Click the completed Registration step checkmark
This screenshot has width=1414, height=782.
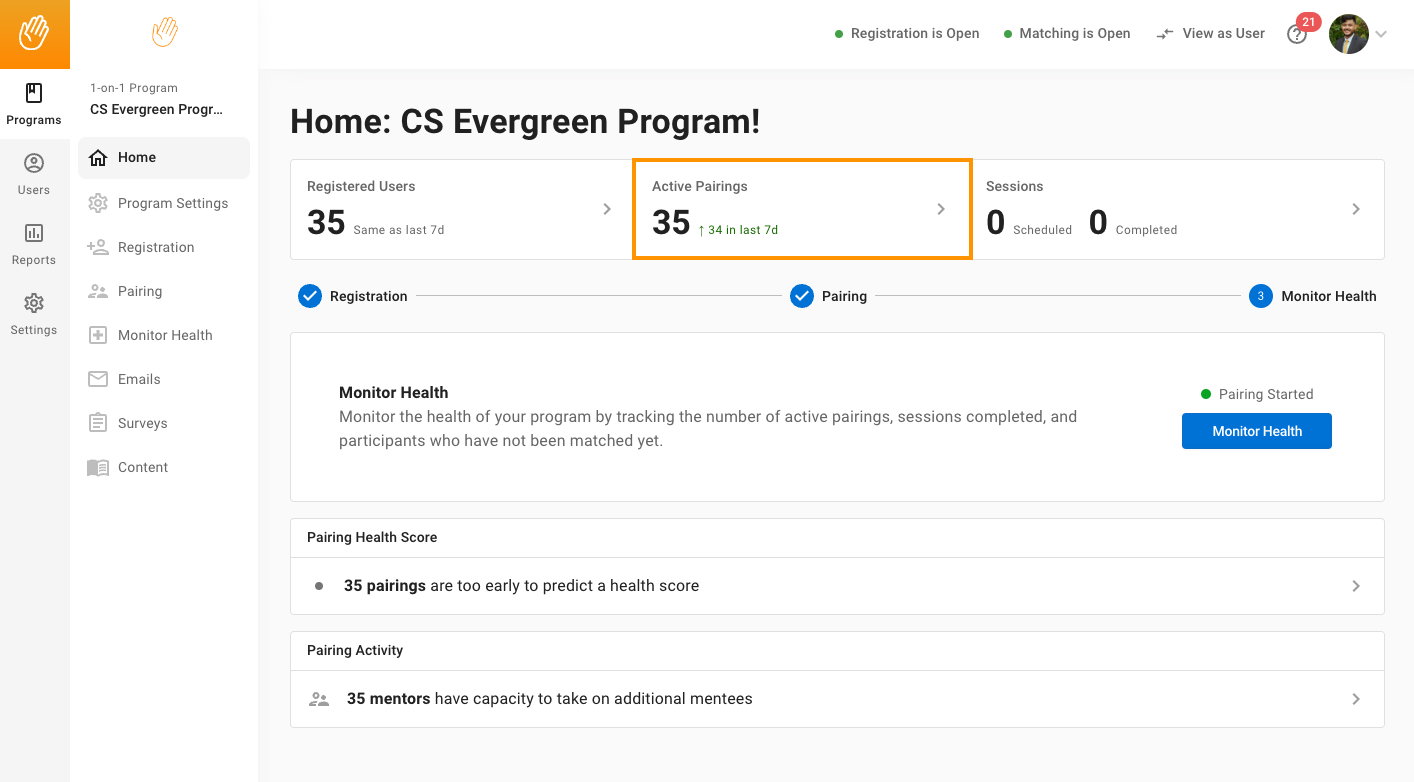(x=310, y=296)
